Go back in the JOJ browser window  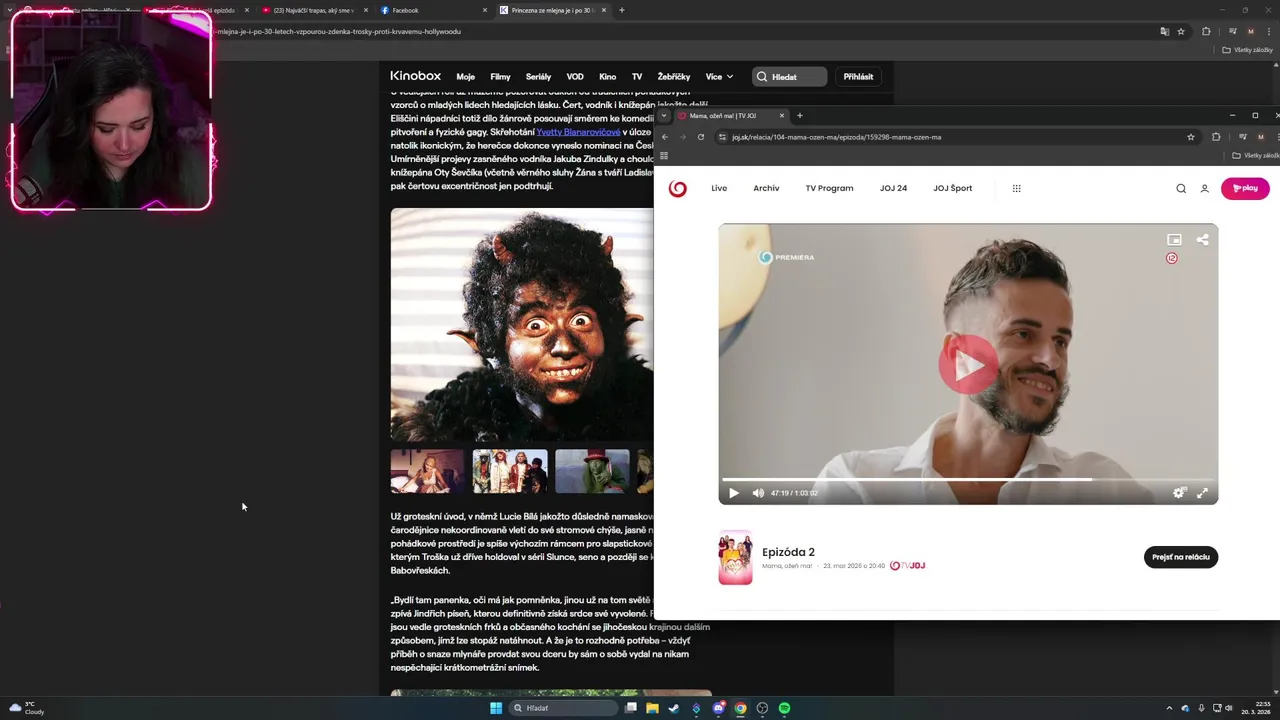click(x=665, y=137)
